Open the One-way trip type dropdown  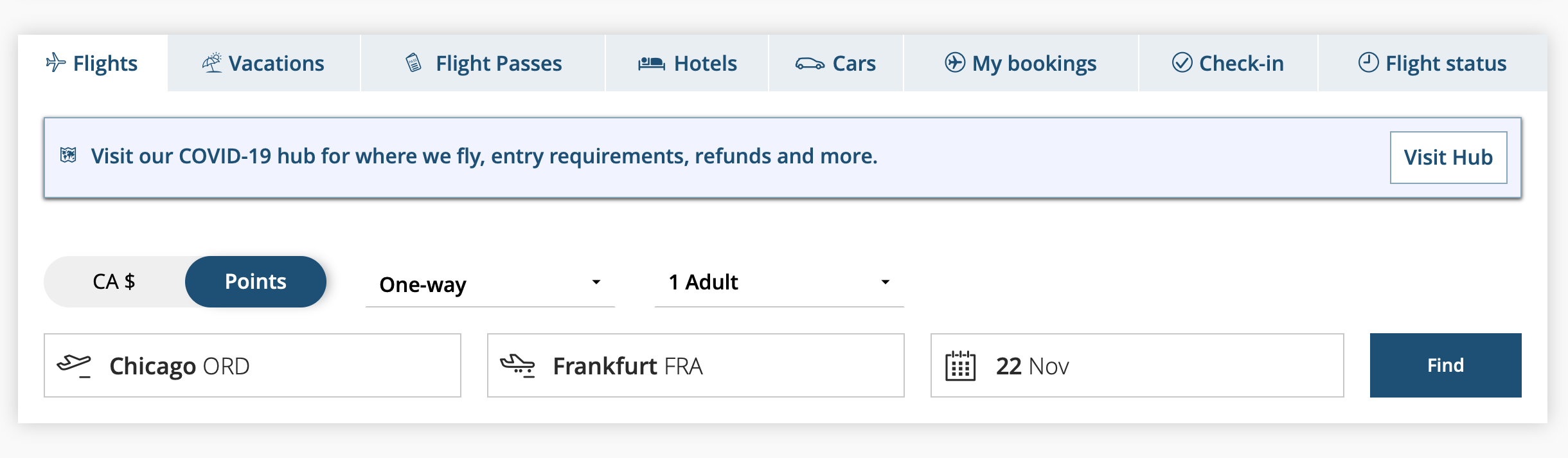[x=488, y=284]
